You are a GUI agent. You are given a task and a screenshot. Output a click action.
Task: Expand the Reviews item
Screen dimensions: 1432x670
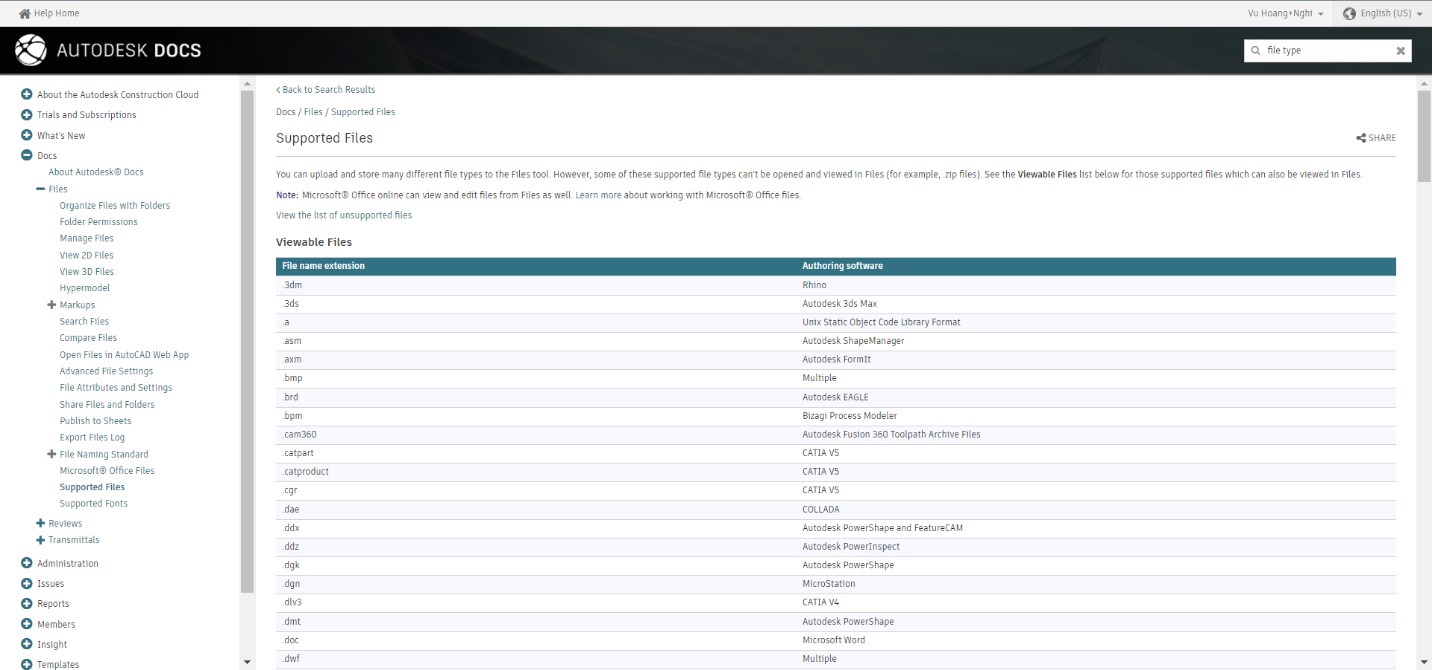40,523
